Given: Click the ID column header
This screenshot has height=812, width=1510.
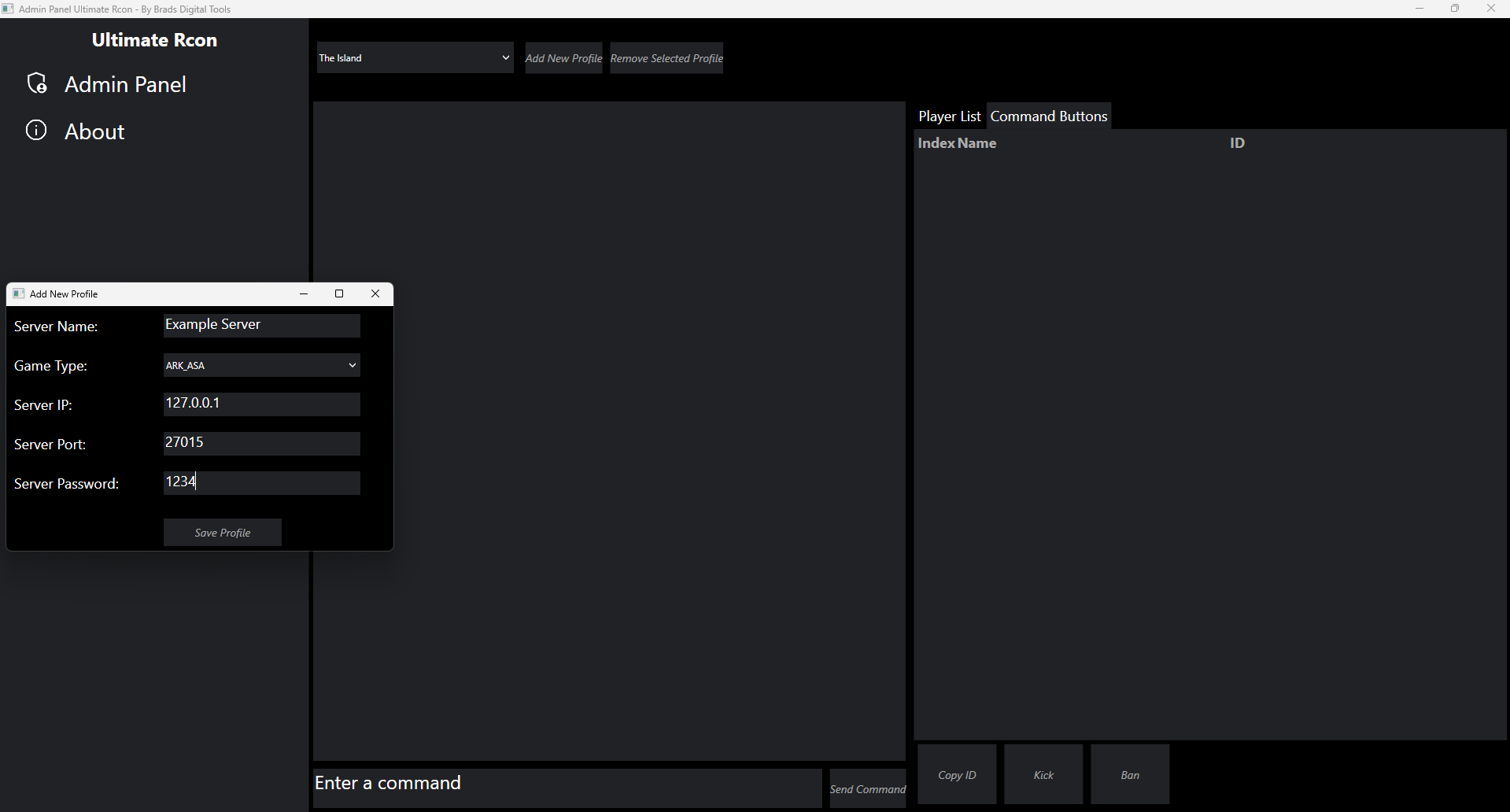Looking at the screenshot, I should tap(1237, 142).
